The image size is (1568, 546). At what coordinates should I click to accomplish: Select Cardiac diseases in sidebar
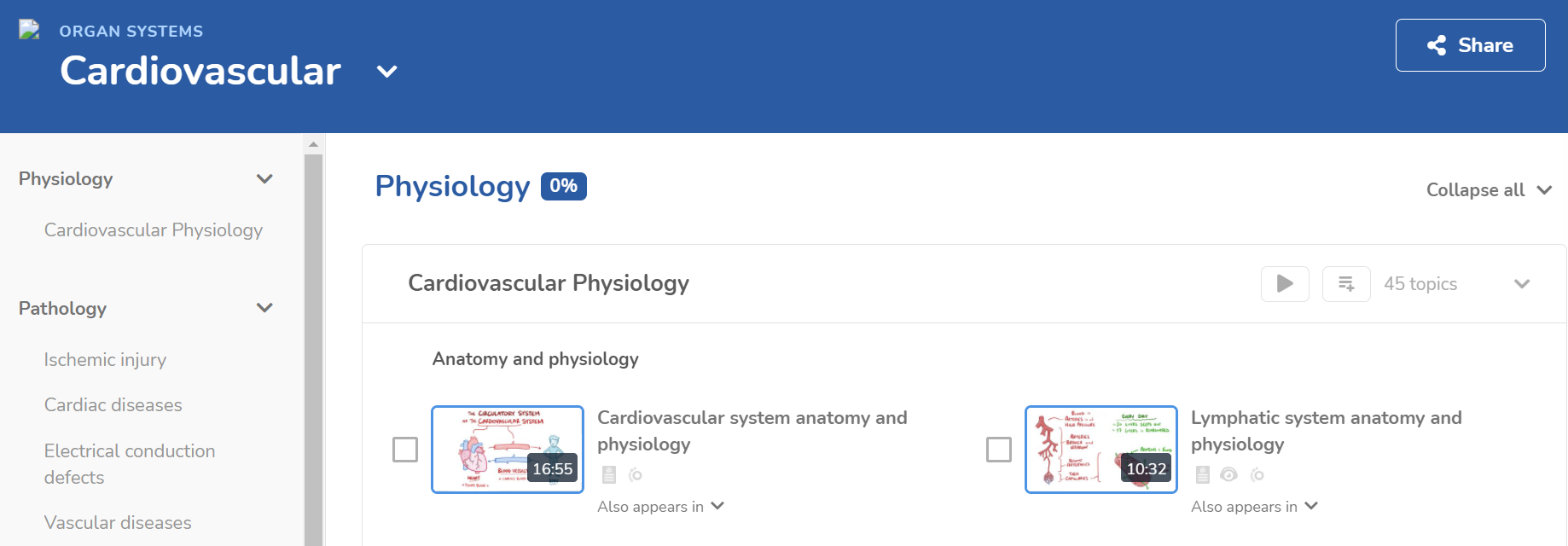click(x=113, y=405)
